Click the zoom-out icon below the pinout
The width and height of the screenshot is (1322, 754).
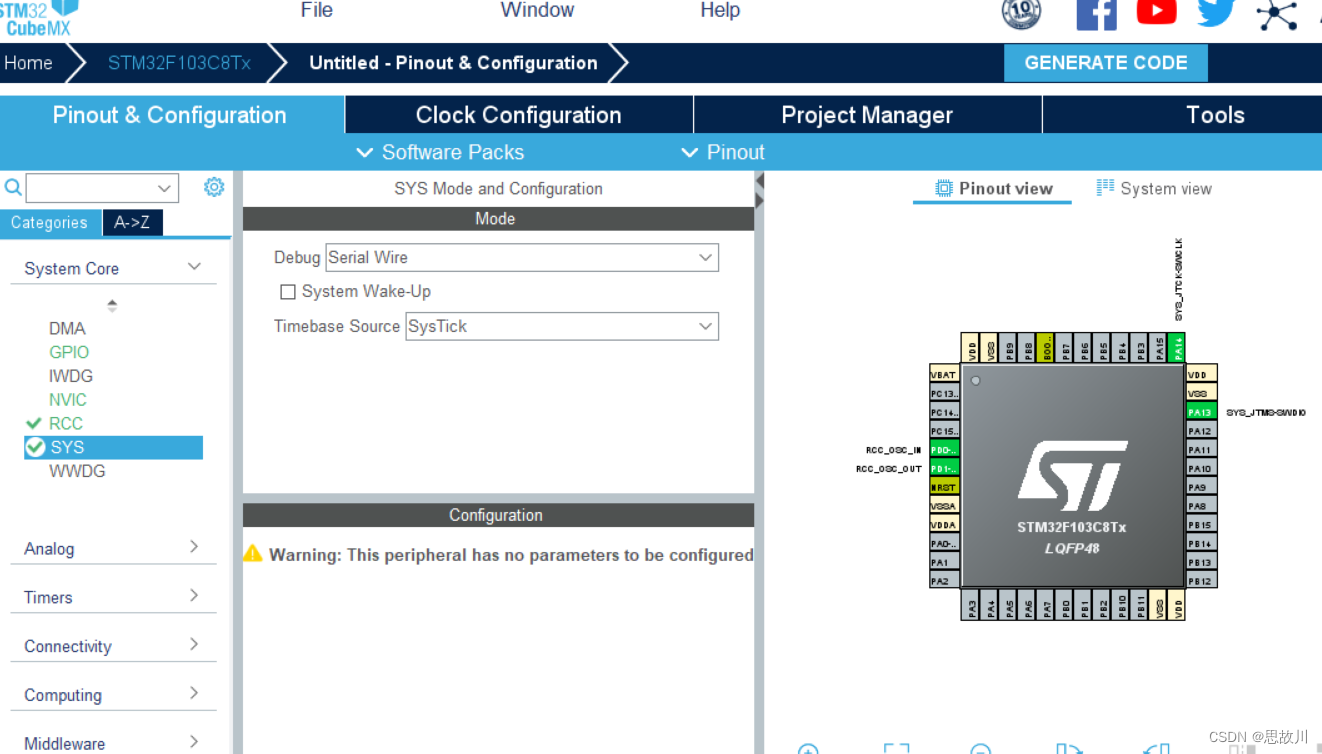point(981,750)
